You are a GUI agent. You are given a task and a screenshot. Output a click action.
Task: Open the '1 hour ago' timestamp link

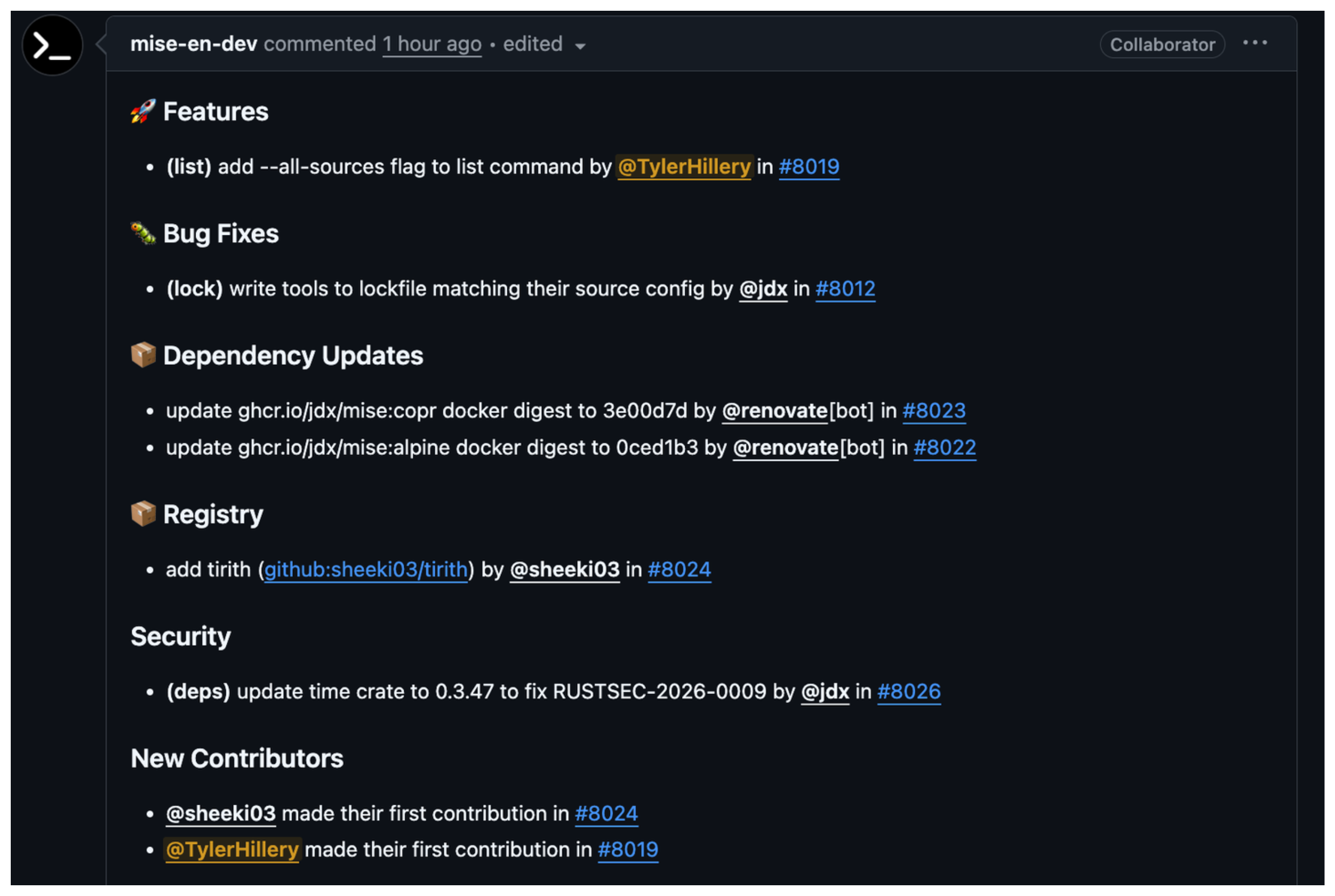point(432,44)
